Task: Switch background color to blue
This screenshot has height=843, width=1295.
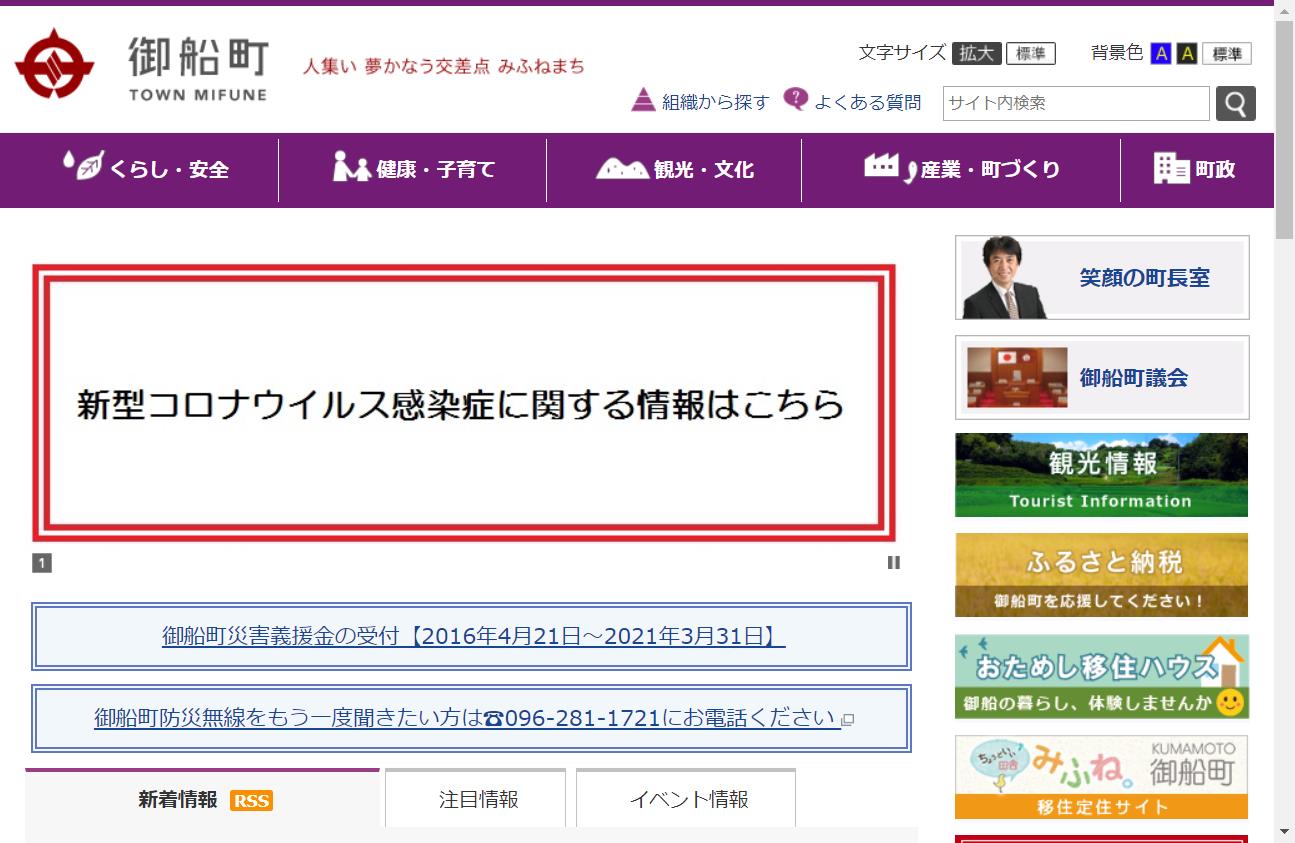Action: tap(1162, 53)
